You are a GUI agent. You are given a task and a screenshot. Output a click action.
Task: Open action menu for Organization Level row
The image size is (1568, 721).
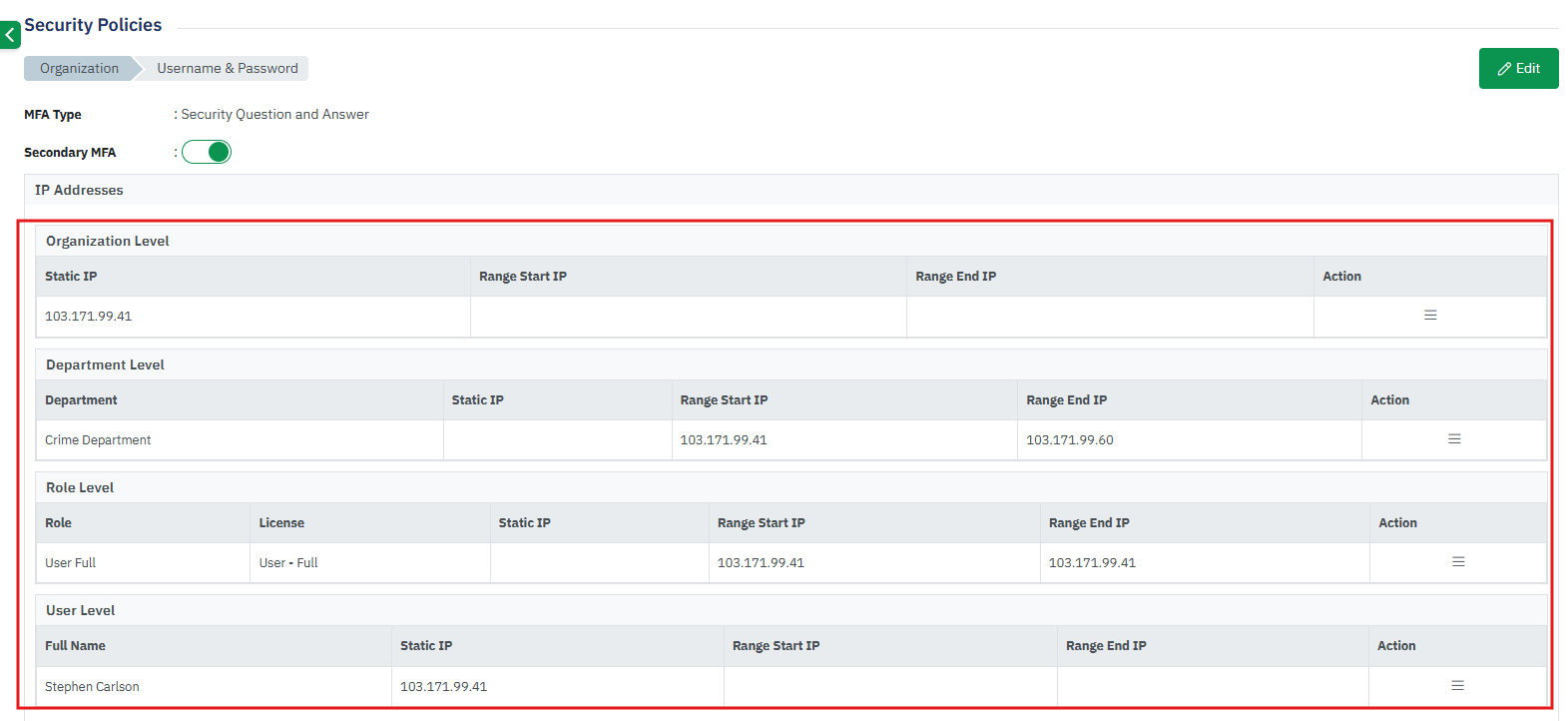[x=1430, y=316]
